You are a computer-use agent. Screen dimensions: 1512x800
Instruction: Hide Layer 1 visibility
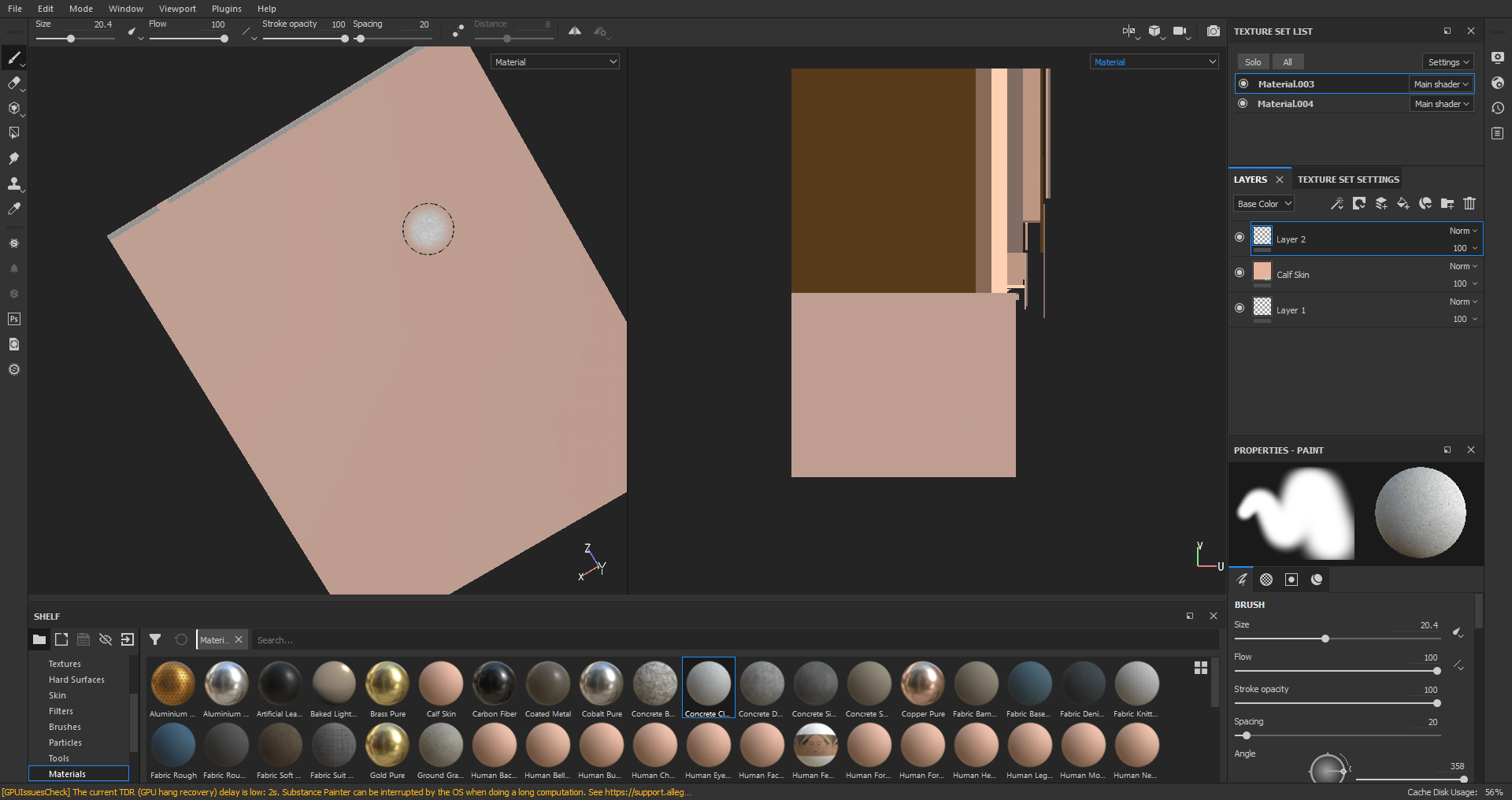coord(1240,308)
